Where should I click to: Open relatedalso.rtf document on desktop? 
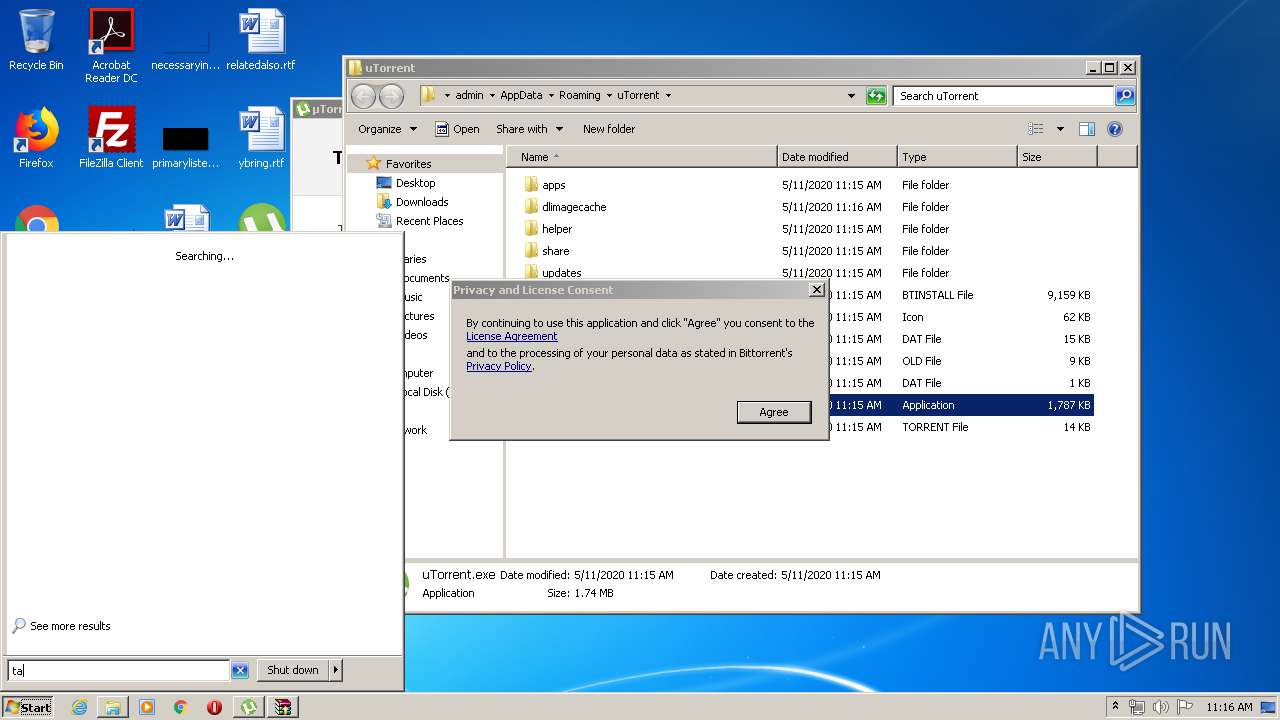(x=261, y=40)
